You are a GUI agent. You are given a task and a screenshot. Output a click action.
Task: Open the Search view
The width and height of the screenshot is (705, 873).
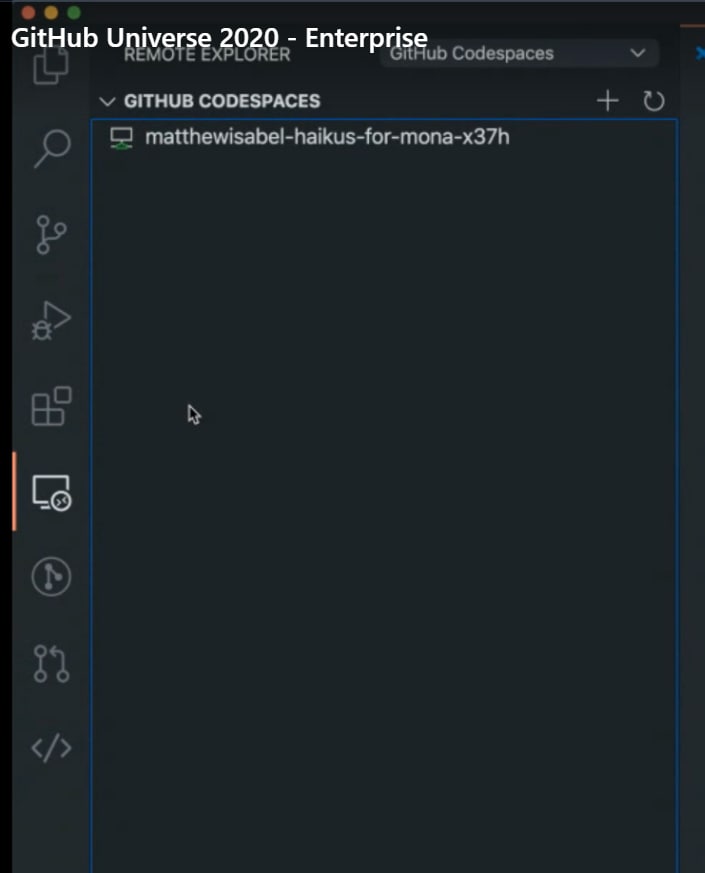coord(52,148)
